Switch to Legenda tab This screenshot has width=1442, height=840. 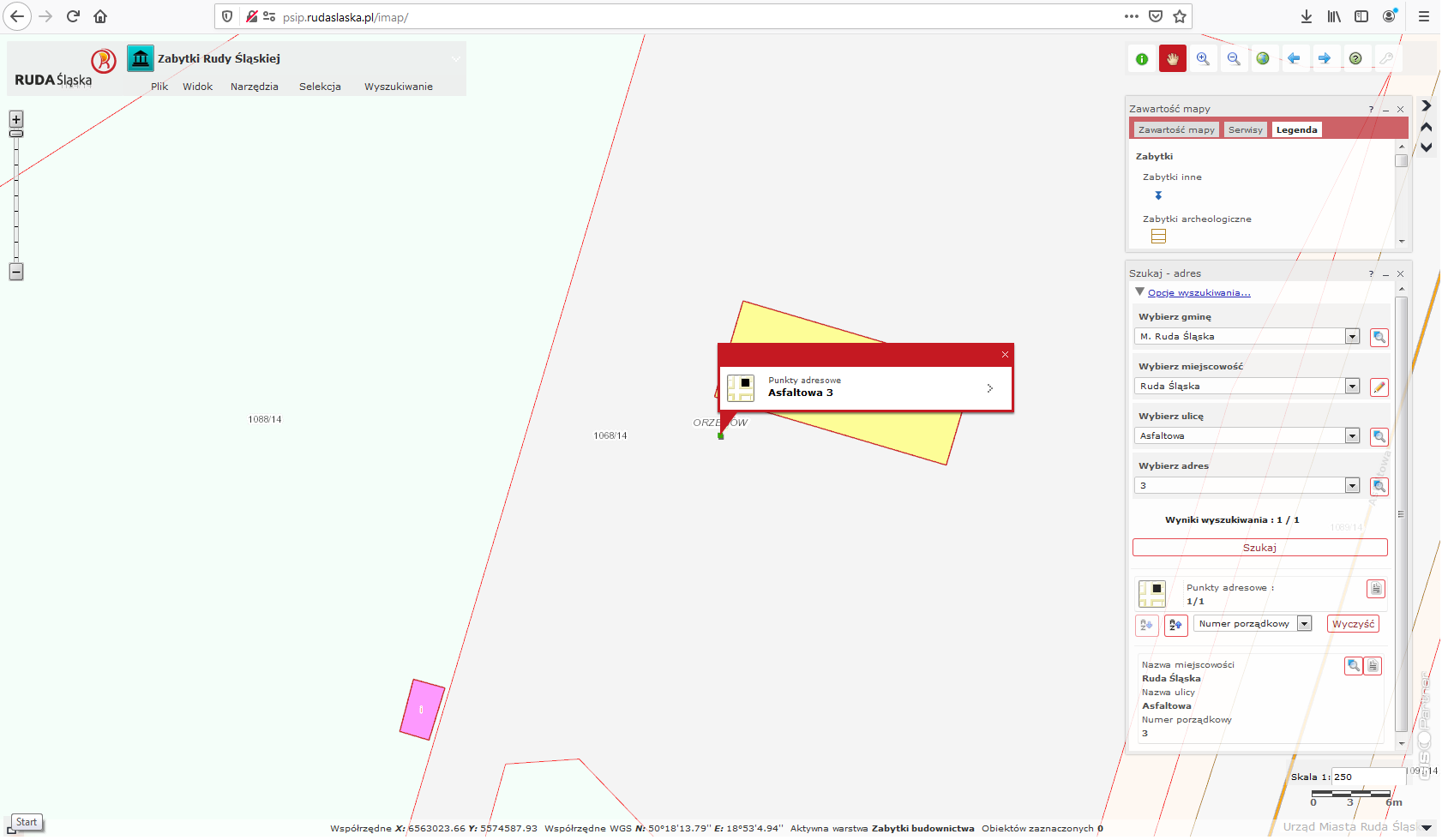click(1296, 129)
